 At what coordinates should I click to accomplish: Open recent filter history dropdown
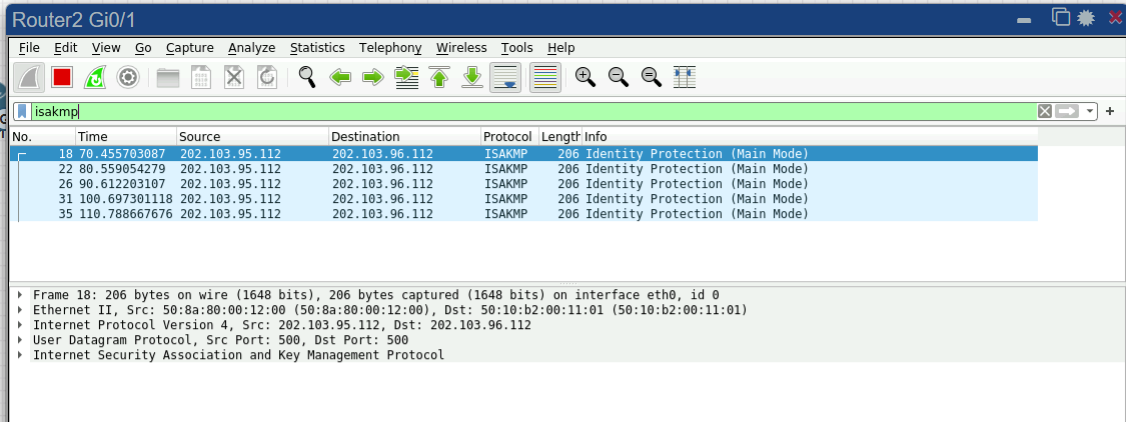click(1090, 111)
